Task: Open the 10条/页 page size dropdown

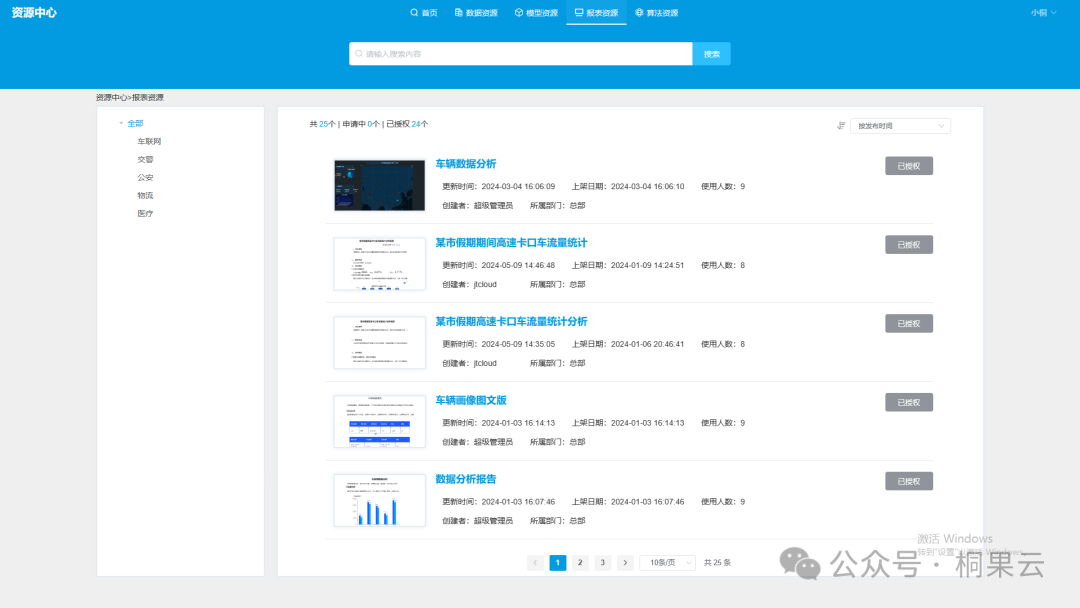Action: (x=667, y=563)
